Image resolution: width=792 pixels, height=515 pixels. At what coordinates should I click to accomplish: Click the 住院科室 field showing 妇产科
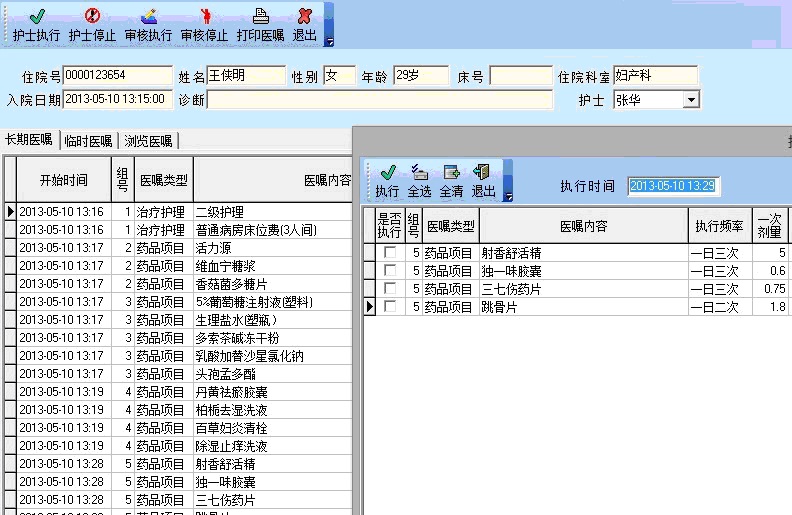(656, 75)
